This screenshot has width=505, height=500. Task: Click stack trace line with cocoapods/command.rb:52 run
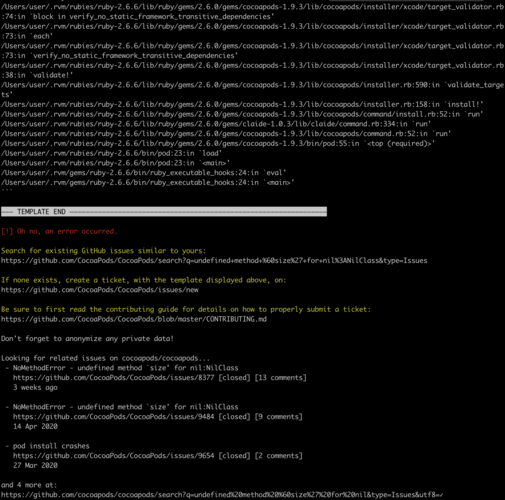[x=226, y=134]
